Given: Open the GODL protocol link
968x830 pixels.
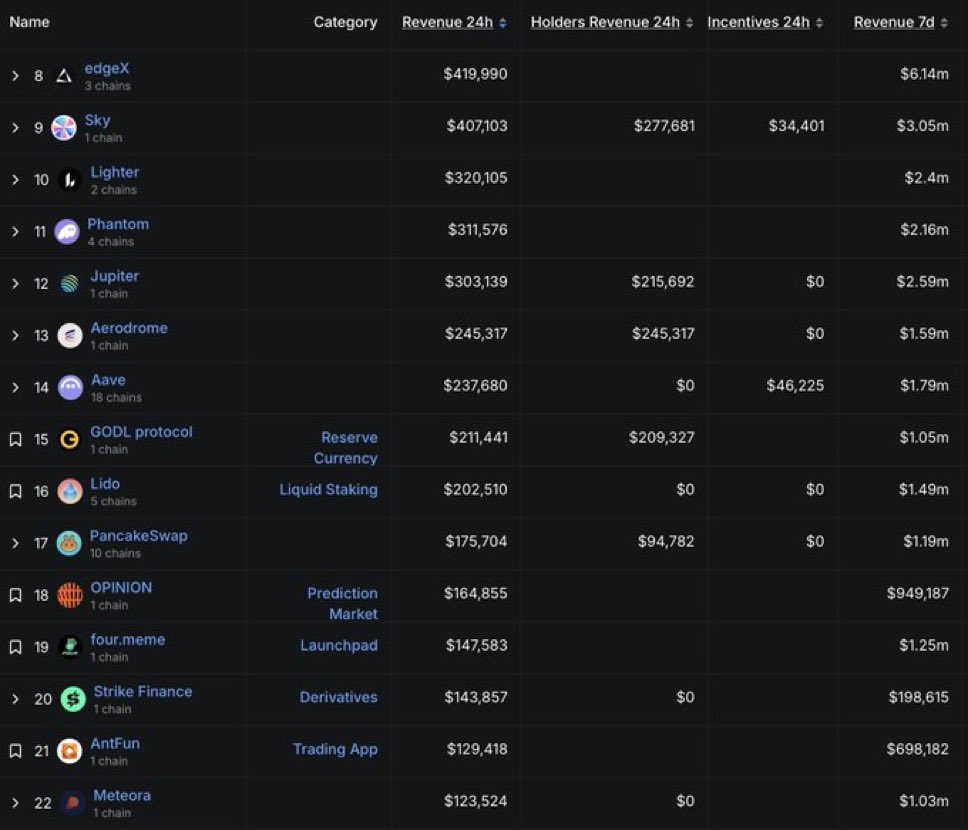Looking at the screenshot, I should (x=141, y=432).
